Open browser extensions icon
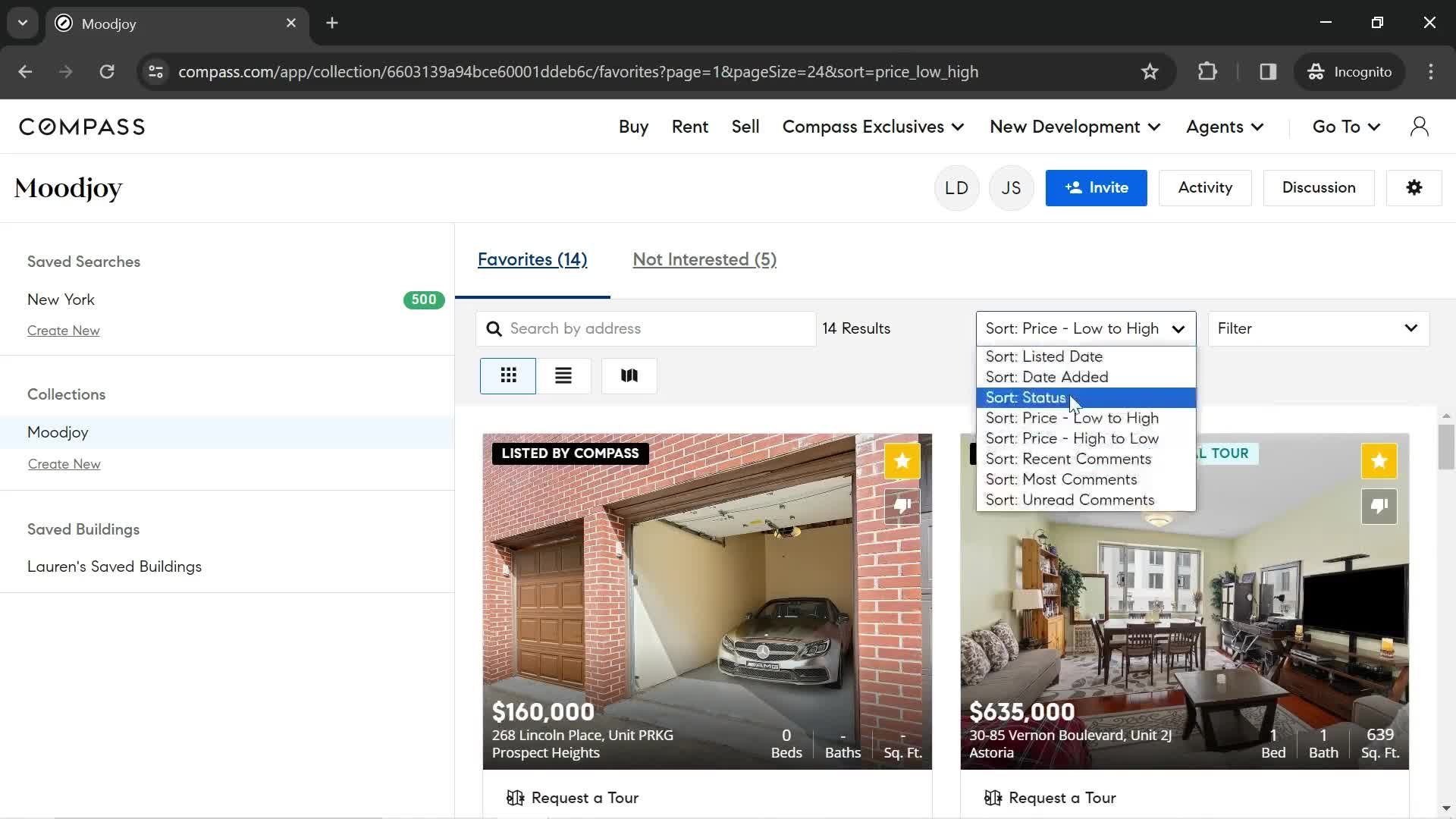Image resolution: width=1456 pixels, height=819 pixels. coord(1207,71)
